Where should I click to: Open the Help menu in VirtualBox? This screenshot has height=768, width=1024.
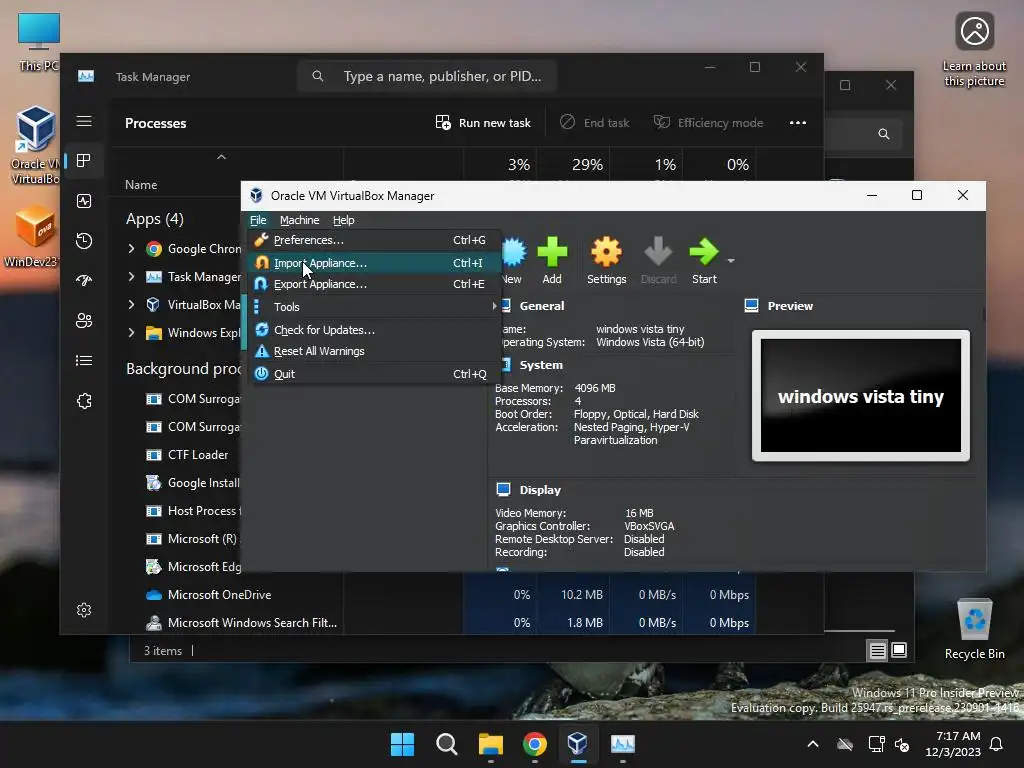coord(344,220)
